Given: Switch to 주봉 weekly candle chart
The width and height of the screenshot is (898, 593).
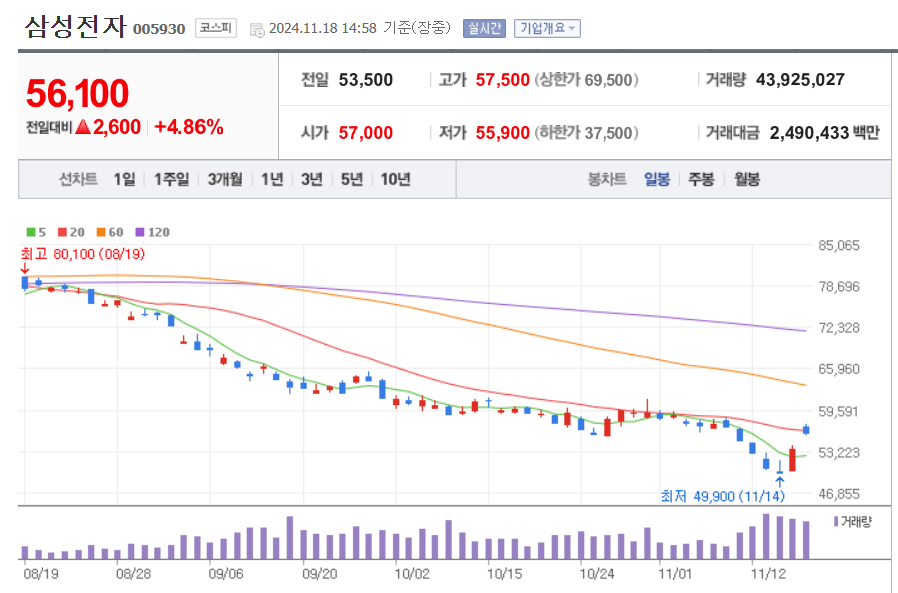Looking at the screenshot, I should point(701,179).
